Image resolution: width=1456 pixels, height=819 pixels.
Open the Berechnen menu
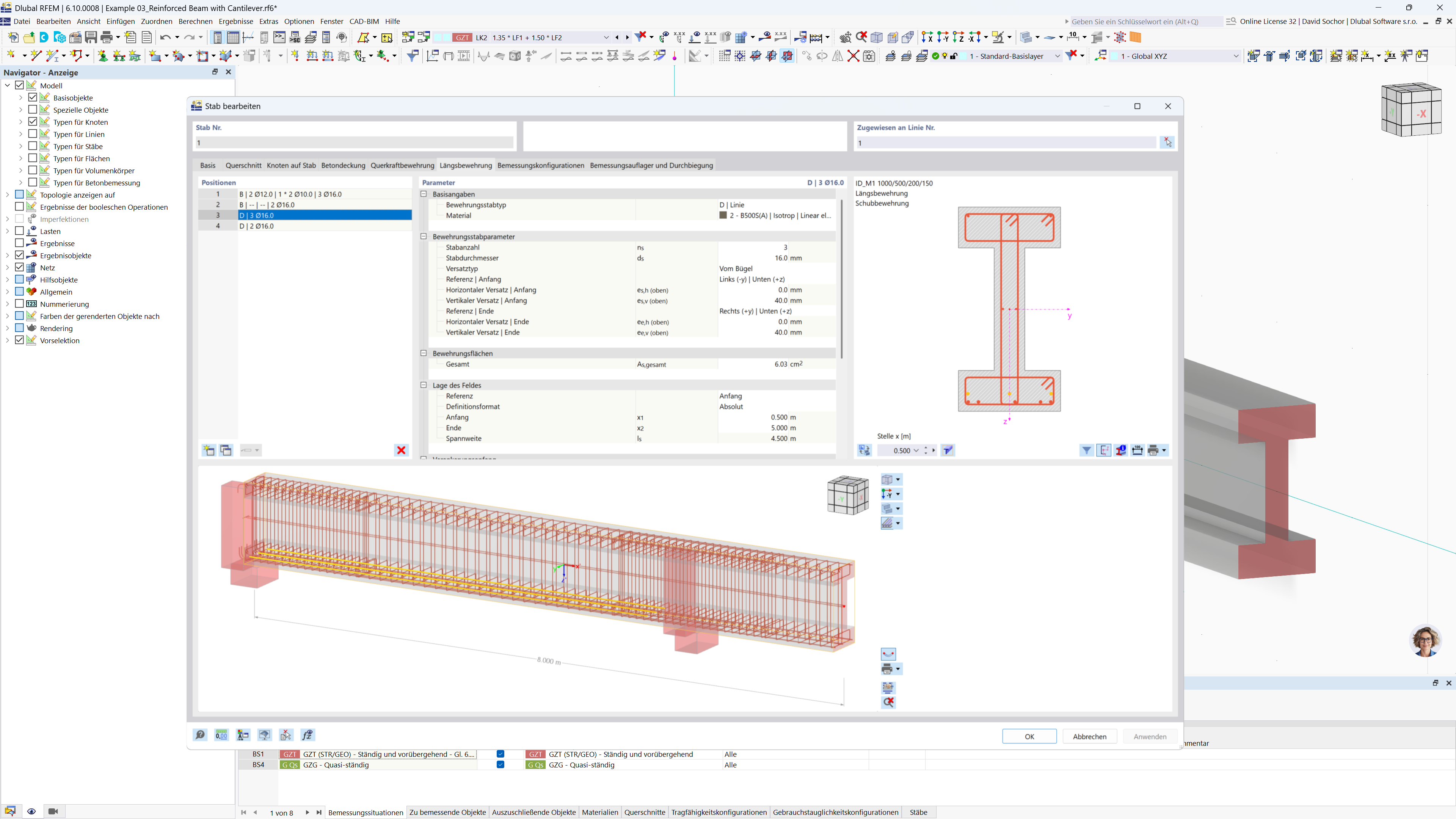[195, 22]
